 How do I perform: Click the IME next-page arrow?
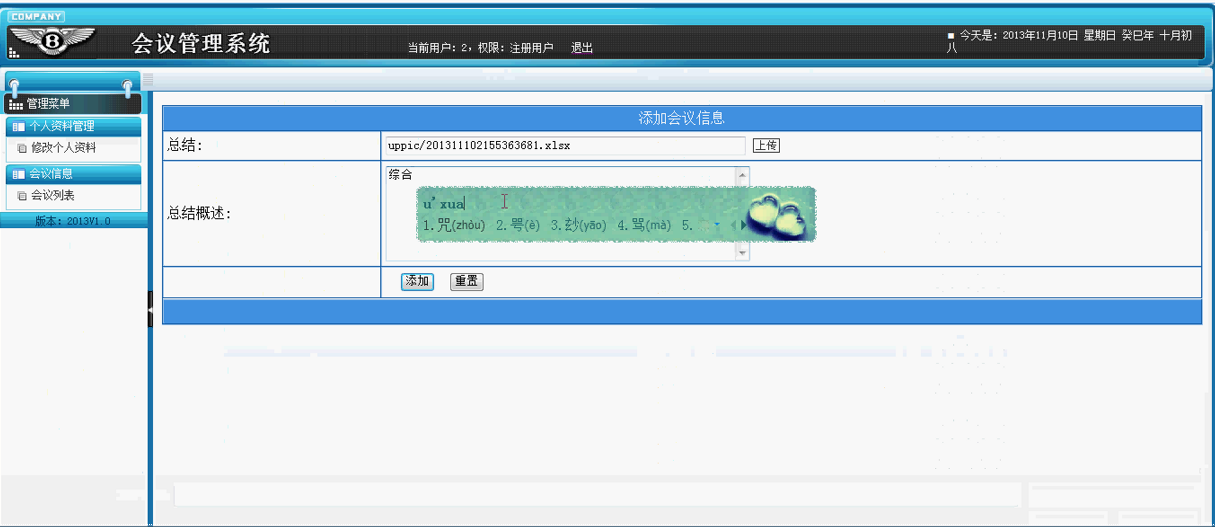click(743, 226)
